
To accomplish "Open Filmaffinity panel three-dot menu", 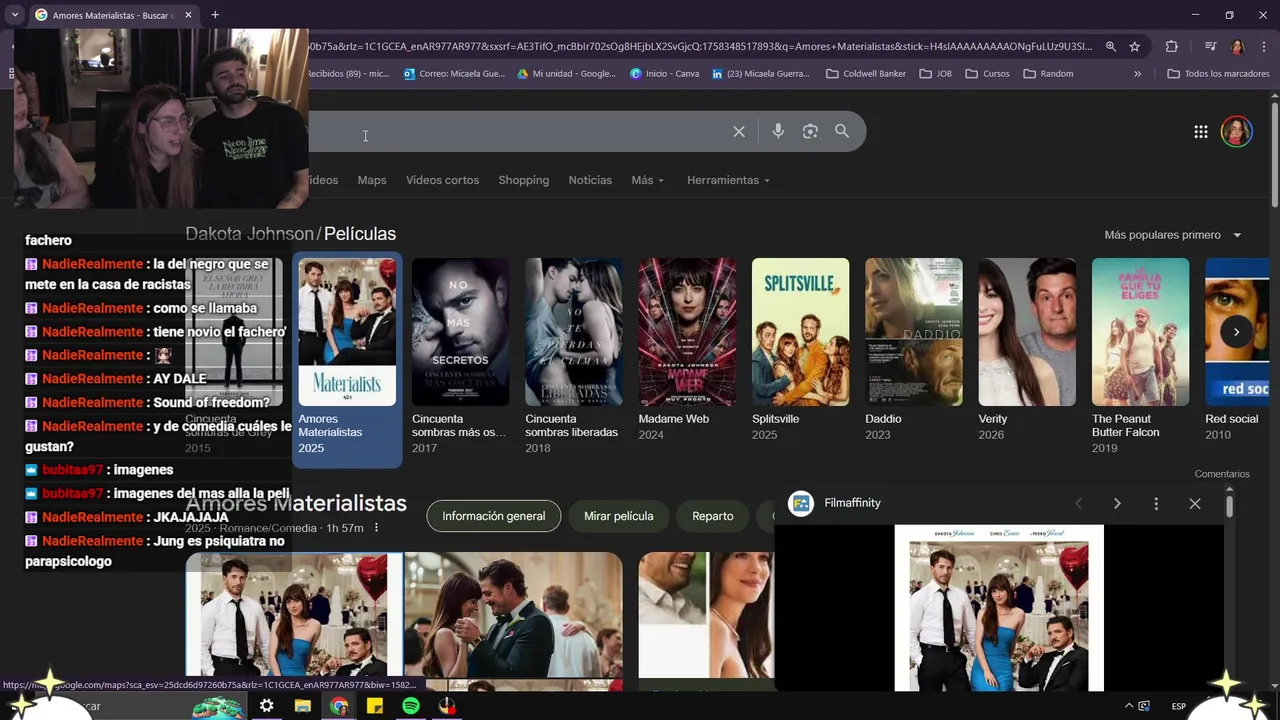I will pos(1156,504).
